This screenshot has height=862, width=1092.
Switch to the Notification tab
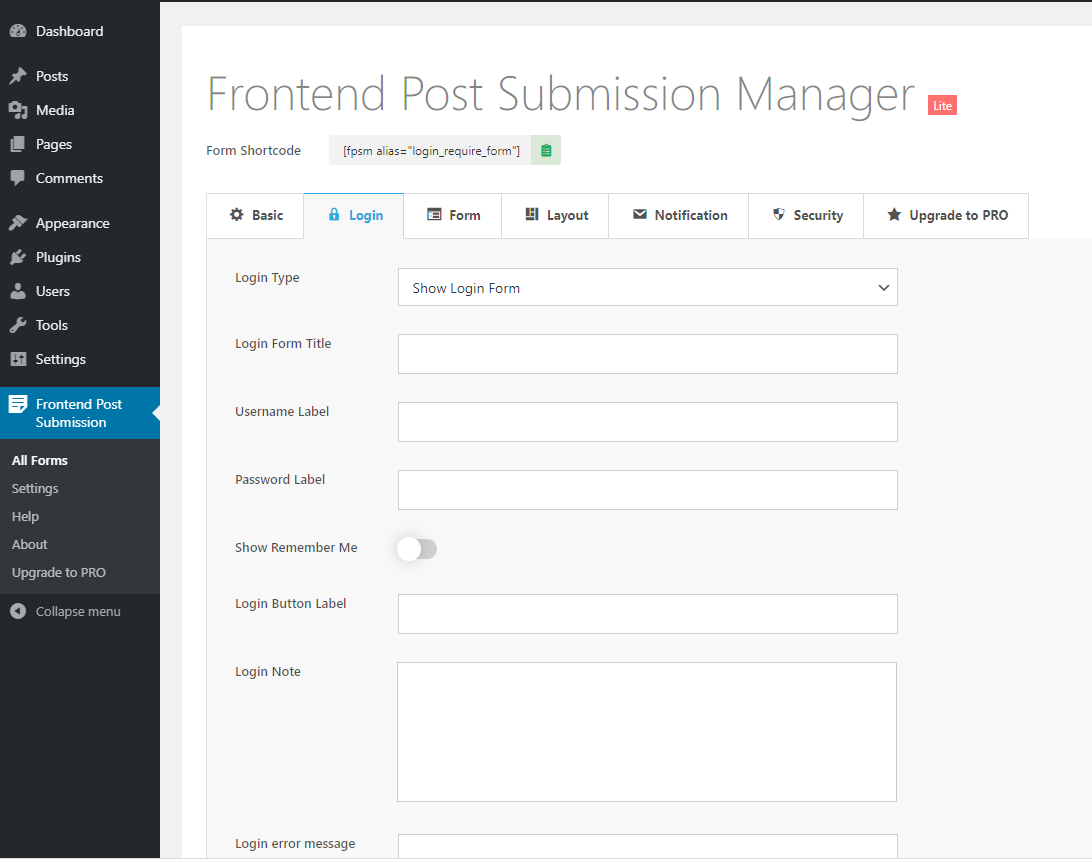pyautogui.click(x=679, y=216)
